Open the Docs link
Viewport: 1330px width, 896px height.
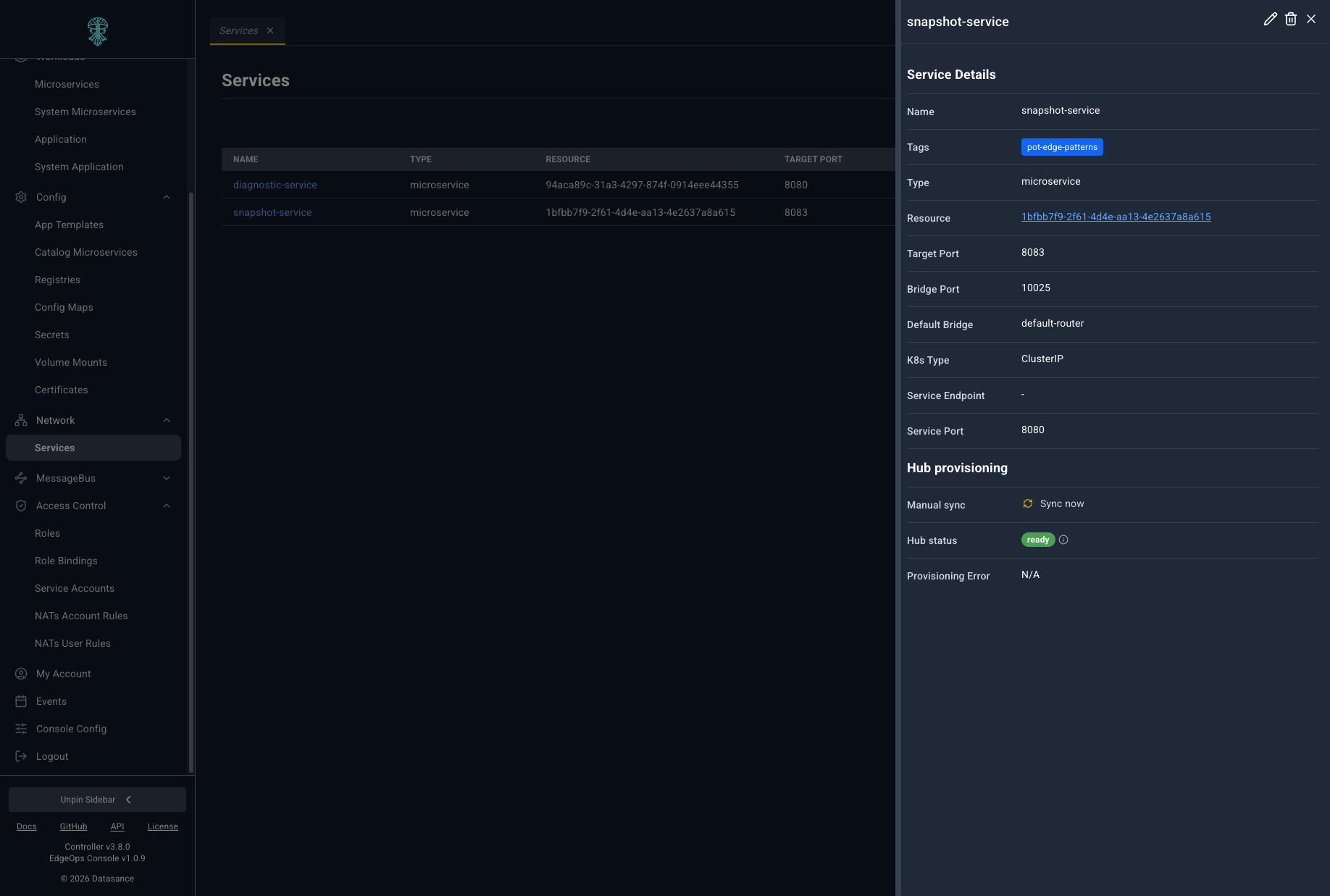(27, 826)
